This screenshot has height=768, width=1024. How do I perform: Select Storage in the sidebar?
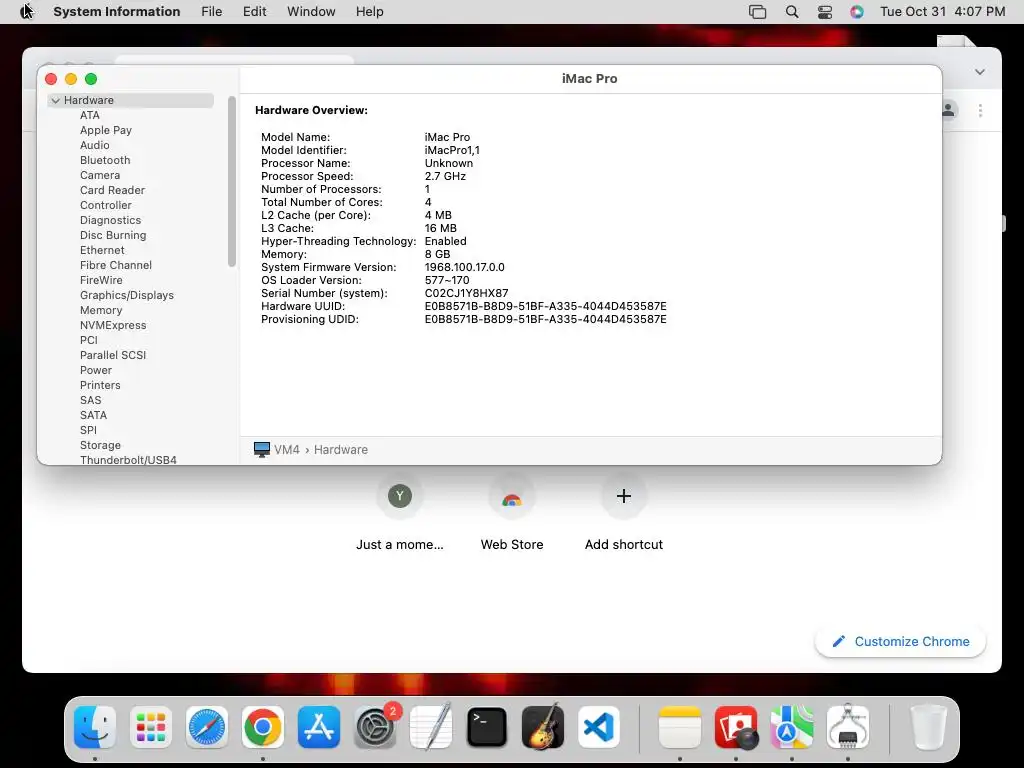pos(101,445)
